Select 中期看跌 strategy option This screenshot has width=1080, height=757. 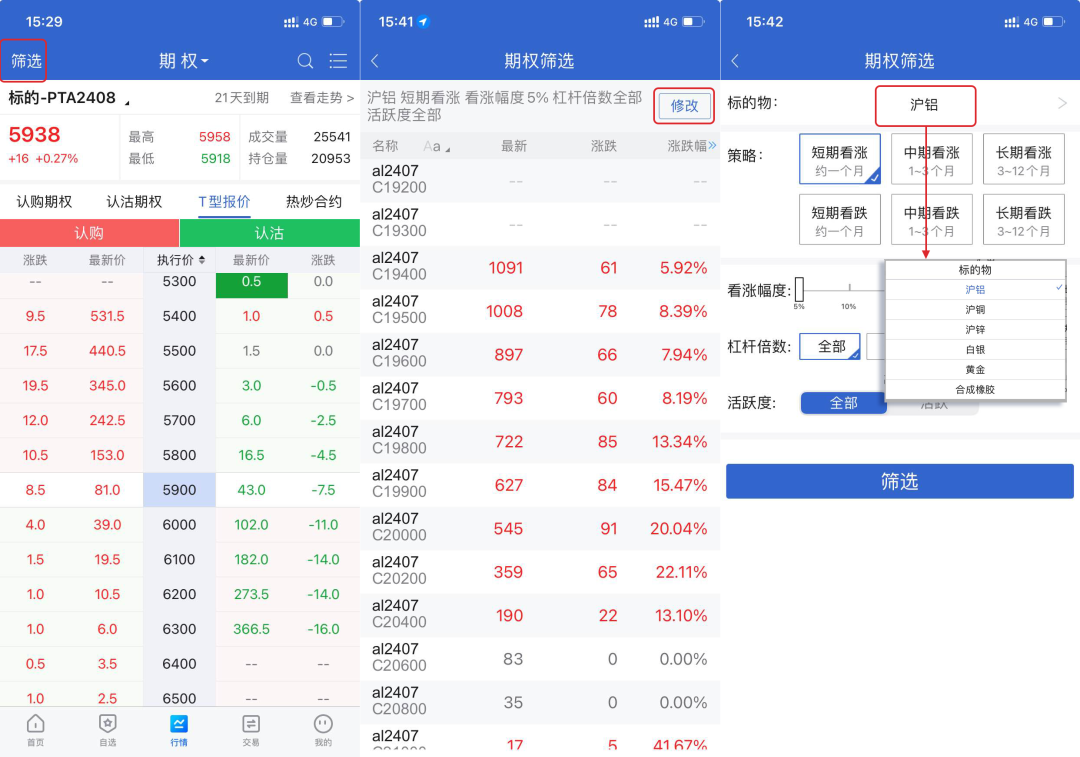(x=931, y=219)
